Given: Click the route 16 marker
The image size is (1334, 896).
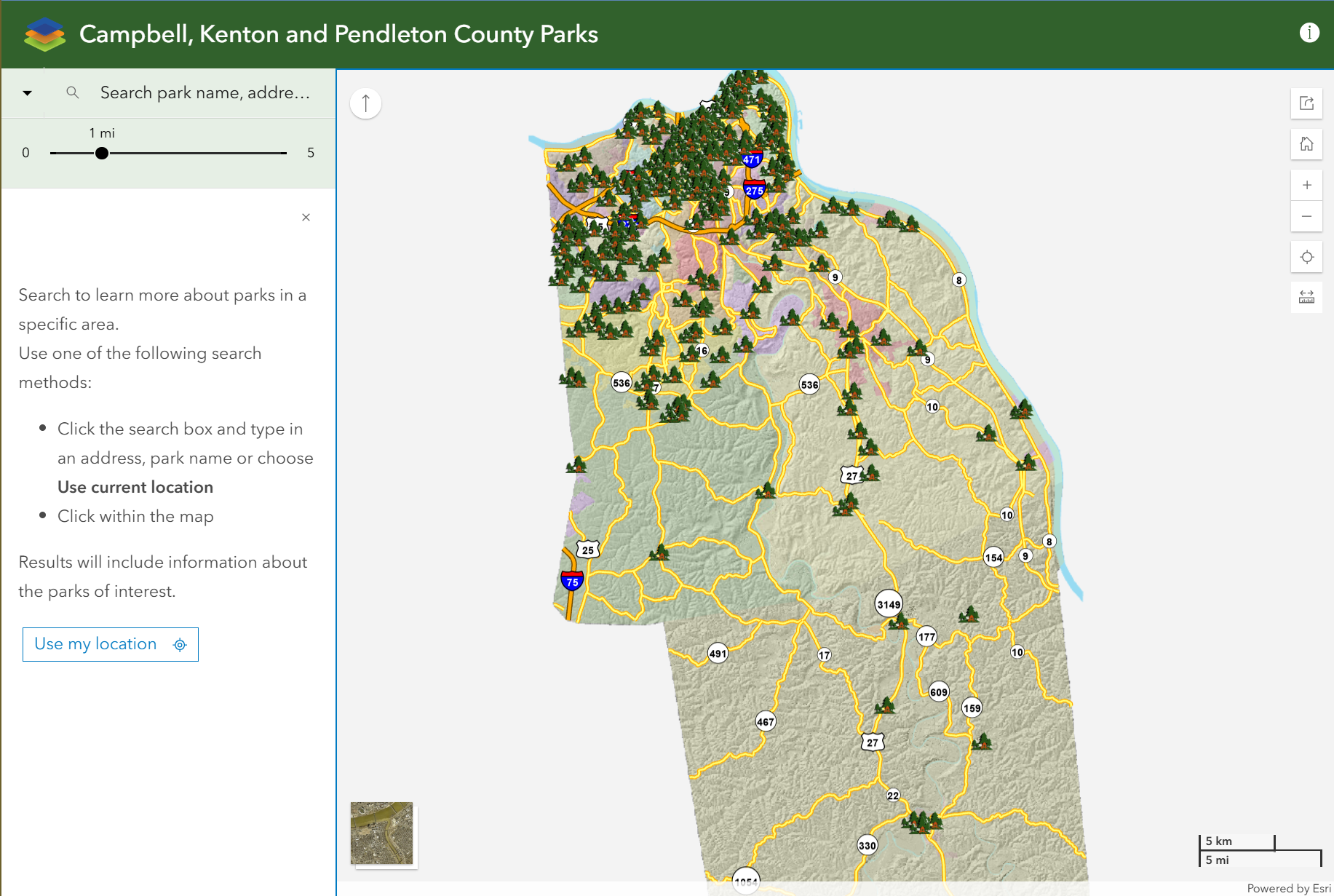Looking at the screenshot, I should click(702, 350).
